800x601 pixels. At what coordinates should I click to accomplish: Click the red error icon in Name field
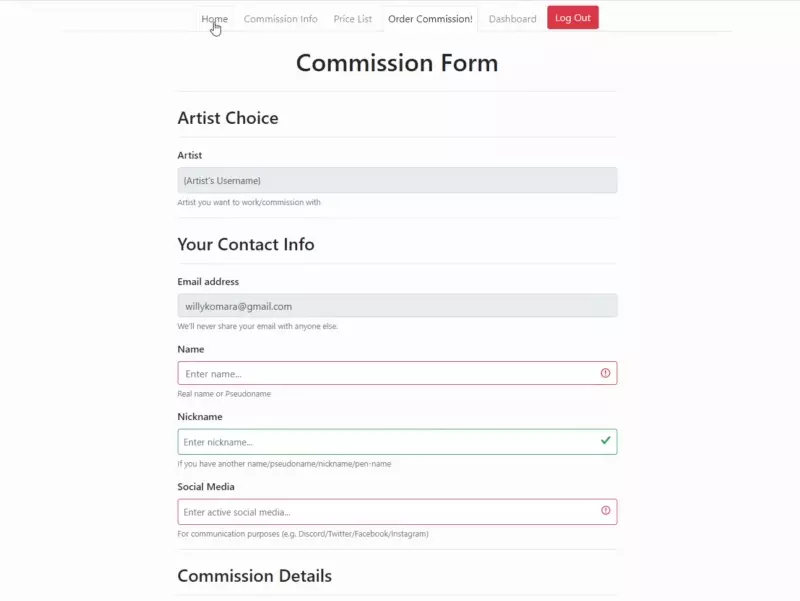(606, 372)
